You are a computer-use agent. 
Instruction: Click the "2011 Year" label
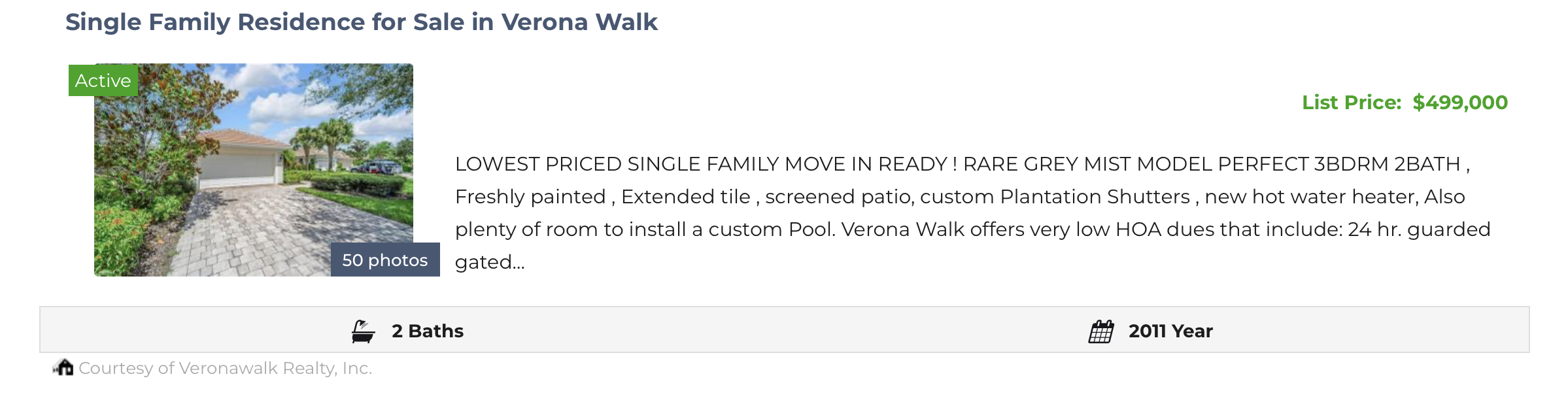[1170, 331]
